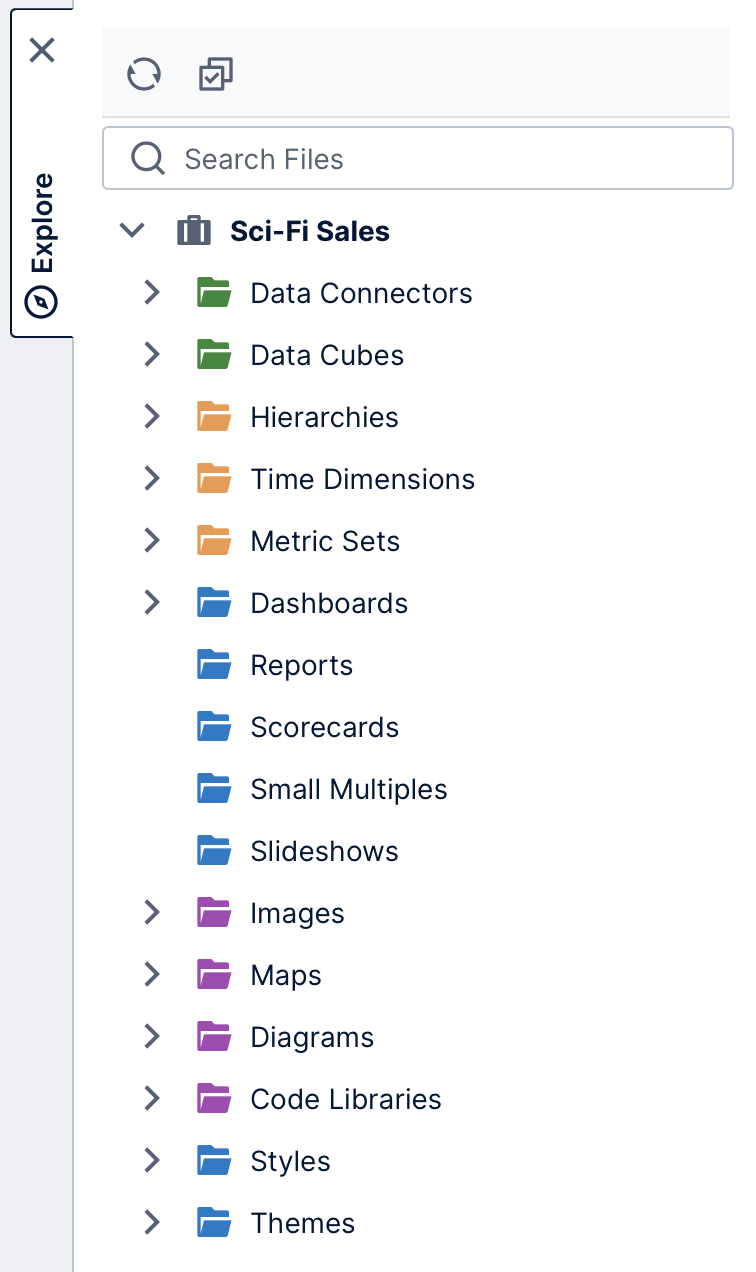Viewport: 756px width, 1272px height.
Task: Collapse the Sci-Fi Sales project
Action: click(x=132, y=231)
